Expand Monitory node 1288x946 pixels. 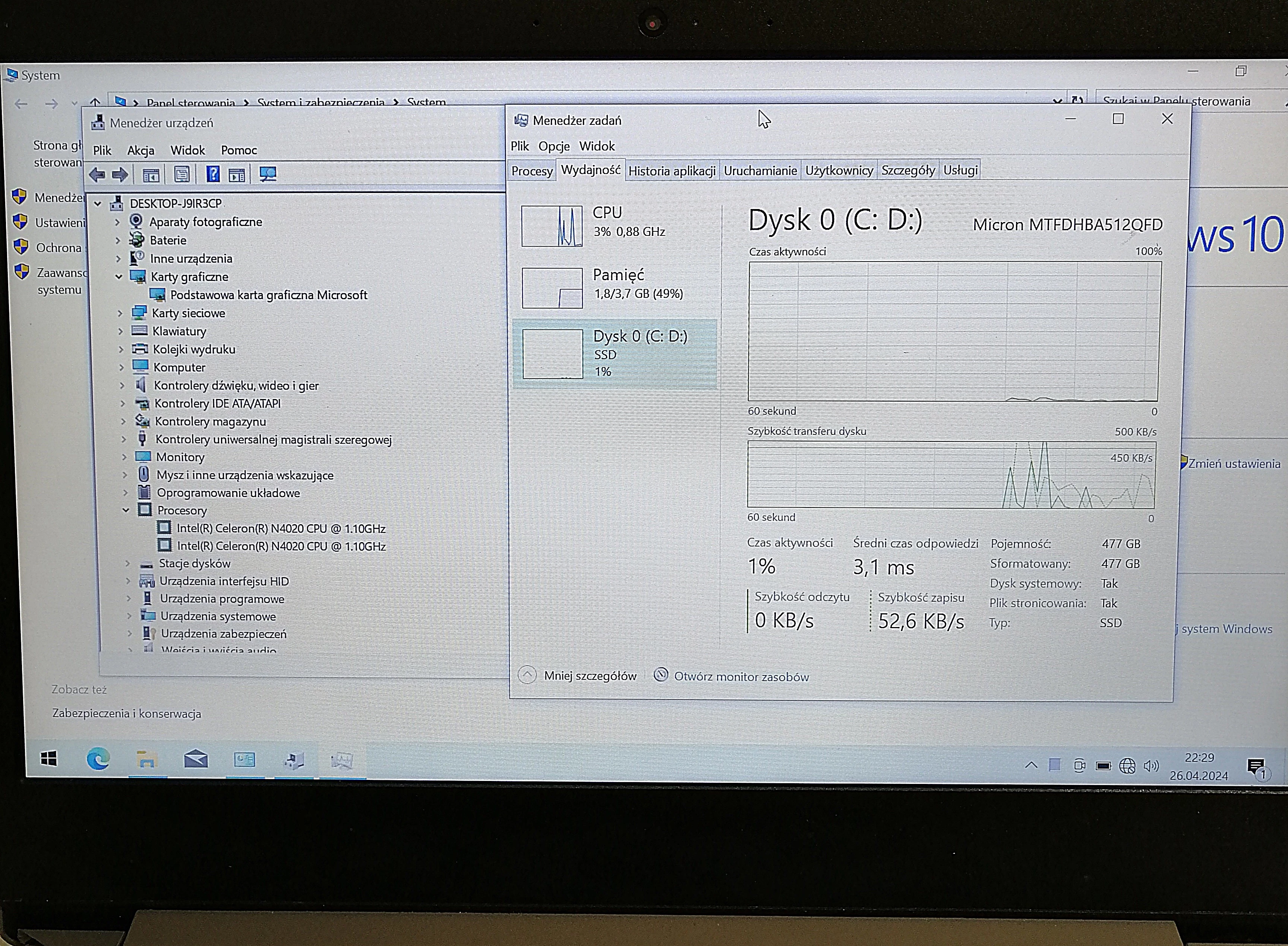tap(124, 457)
